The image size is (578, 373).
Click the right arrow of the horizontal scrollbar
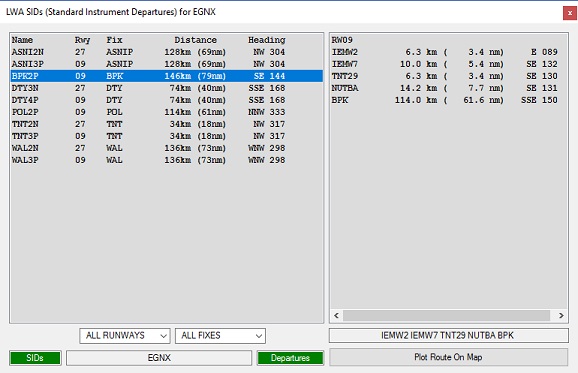pyautogui.click(x=561, y=316)
